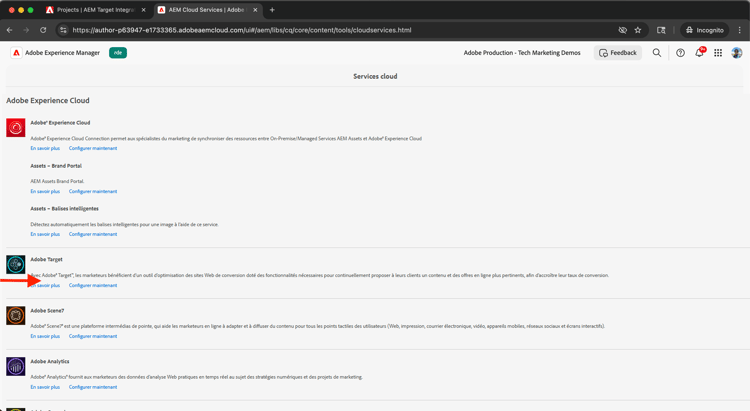Open En savoir plus under Assets Brand Portal
Image resolution: width=750 pixels, height=411 pixels.
[45, 191]
